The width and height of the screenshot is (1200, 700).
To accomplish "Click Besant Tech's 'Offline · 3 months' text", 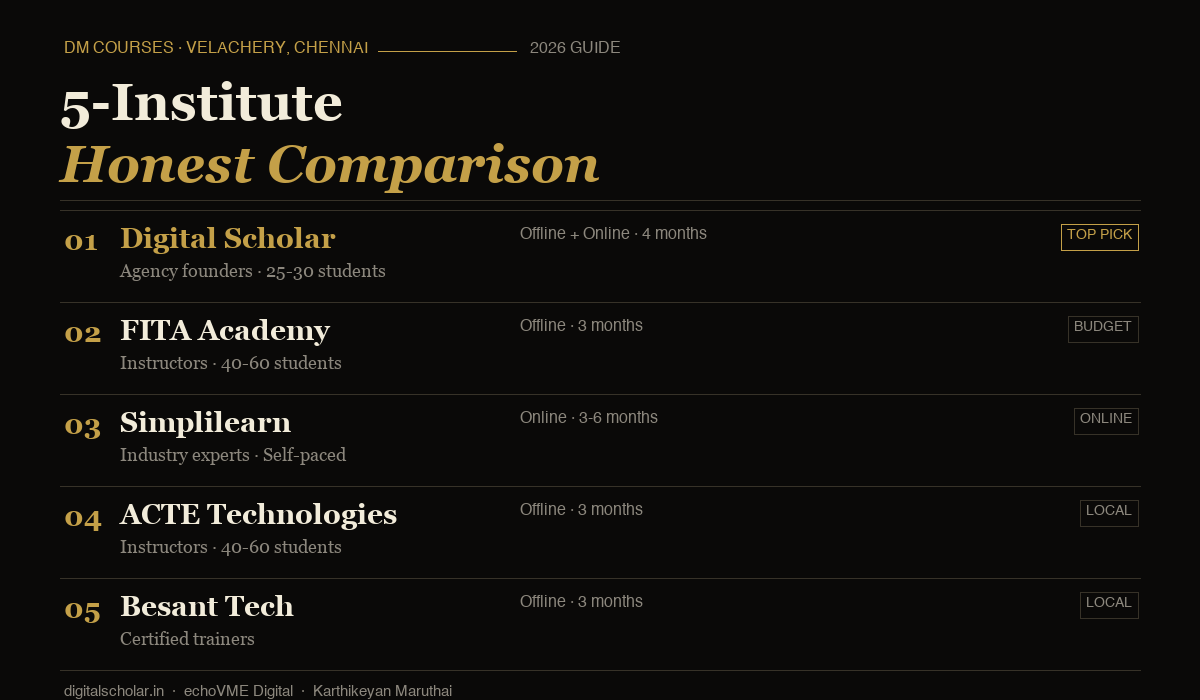I will click(581, 602).
